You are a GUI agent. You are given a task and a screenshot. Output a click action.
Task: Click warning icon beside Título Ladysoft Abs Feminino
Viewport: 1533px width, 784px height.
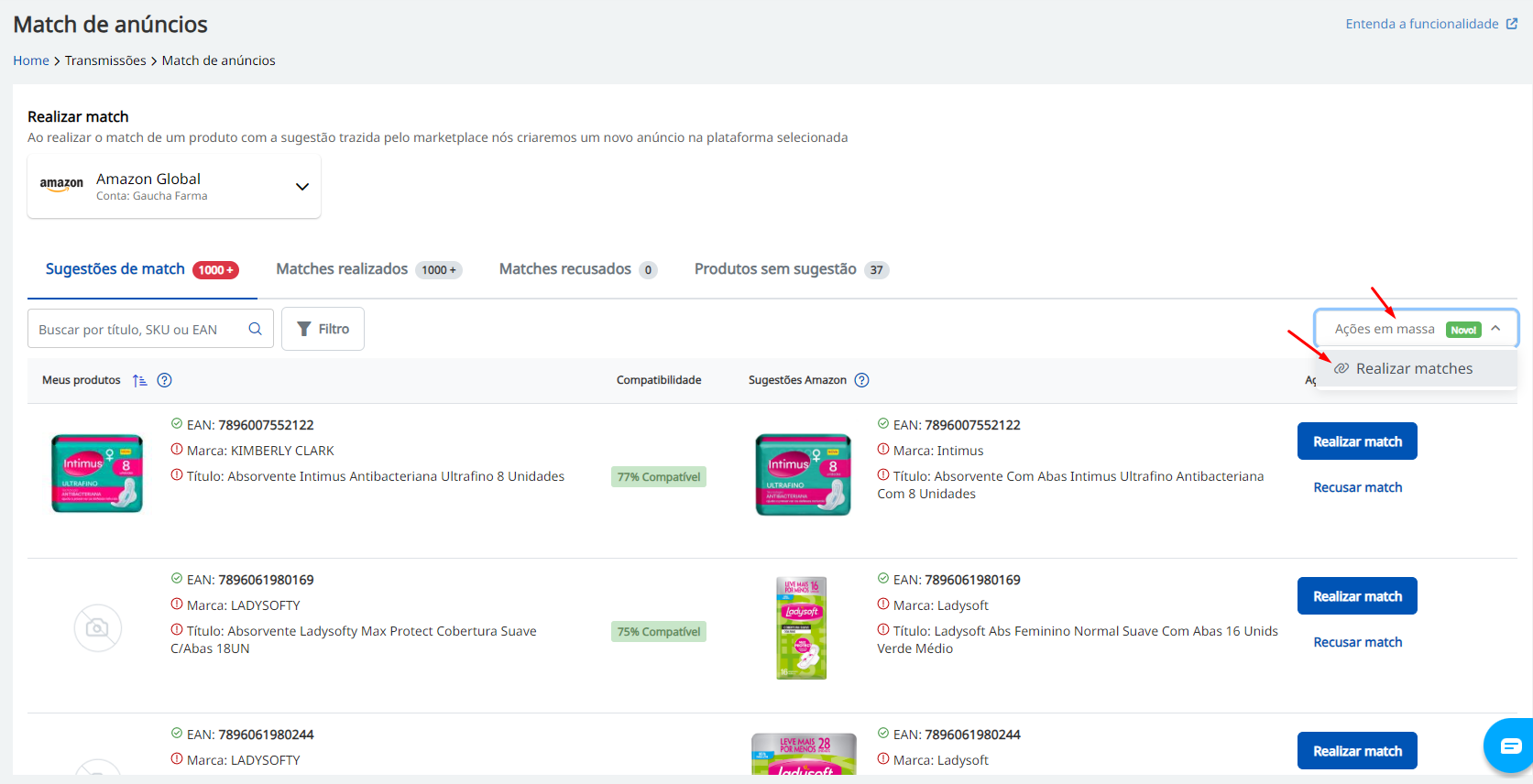(883, 630)
